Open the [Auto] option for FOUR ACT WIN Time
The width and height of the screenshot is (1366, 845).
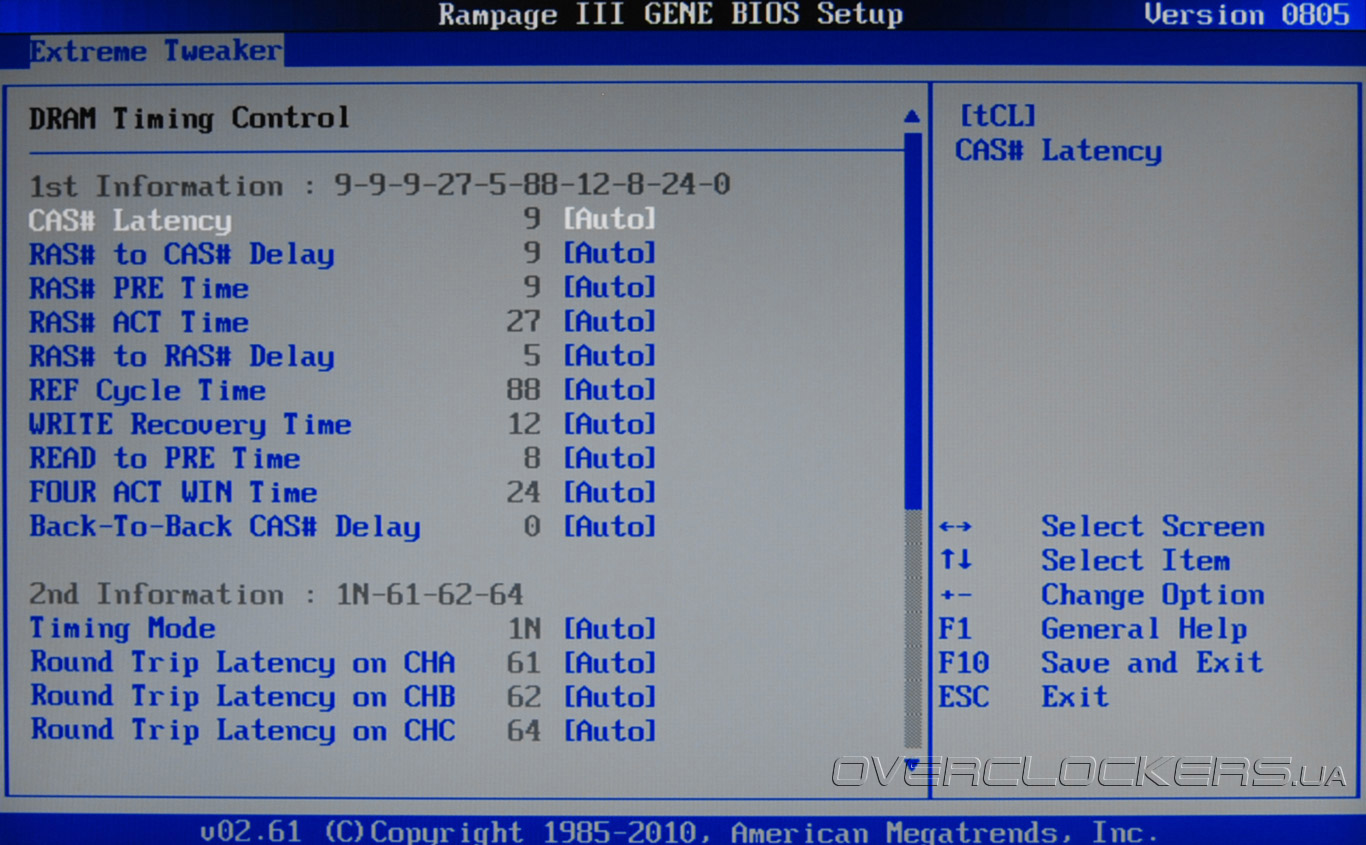(x=609, y=491)
